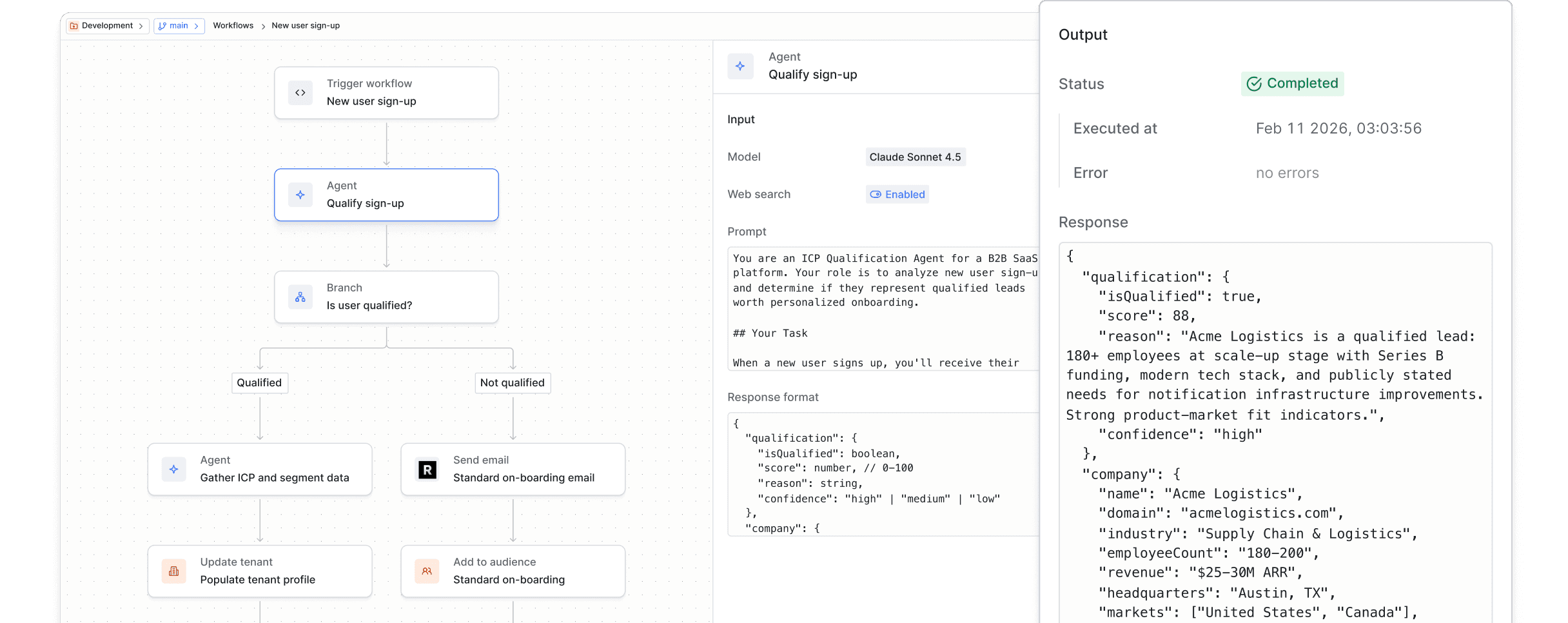The width and height of the screenshot is (1568, 623).
Task: Click the Send email 'R' icon
Action: 427,470
